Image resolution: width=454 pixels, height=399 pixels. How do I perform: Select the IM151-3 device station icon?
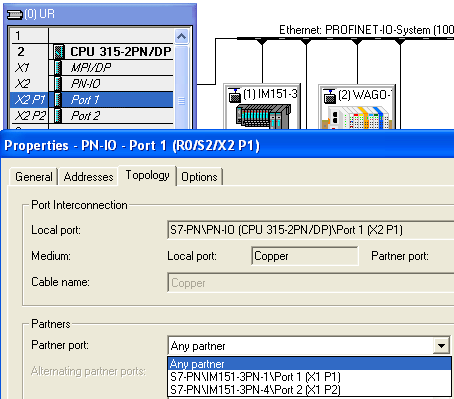263,115
